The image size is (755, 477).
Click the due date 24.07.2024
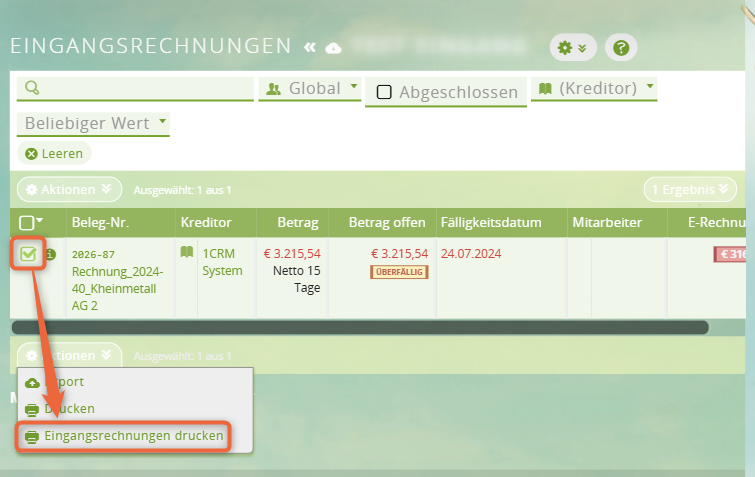click(471, 254)
